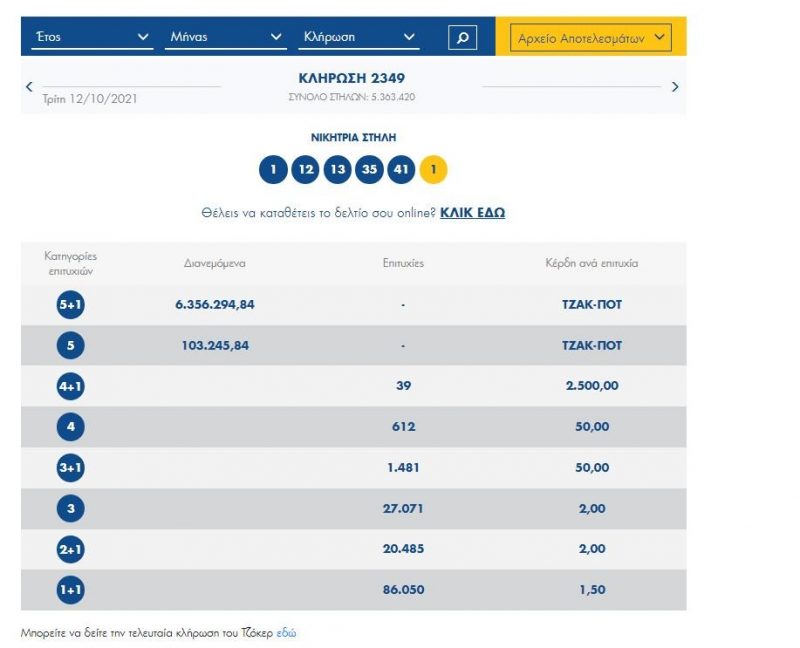Click the magnifying glass search icon
800x648 pixels.
[462, 38]
